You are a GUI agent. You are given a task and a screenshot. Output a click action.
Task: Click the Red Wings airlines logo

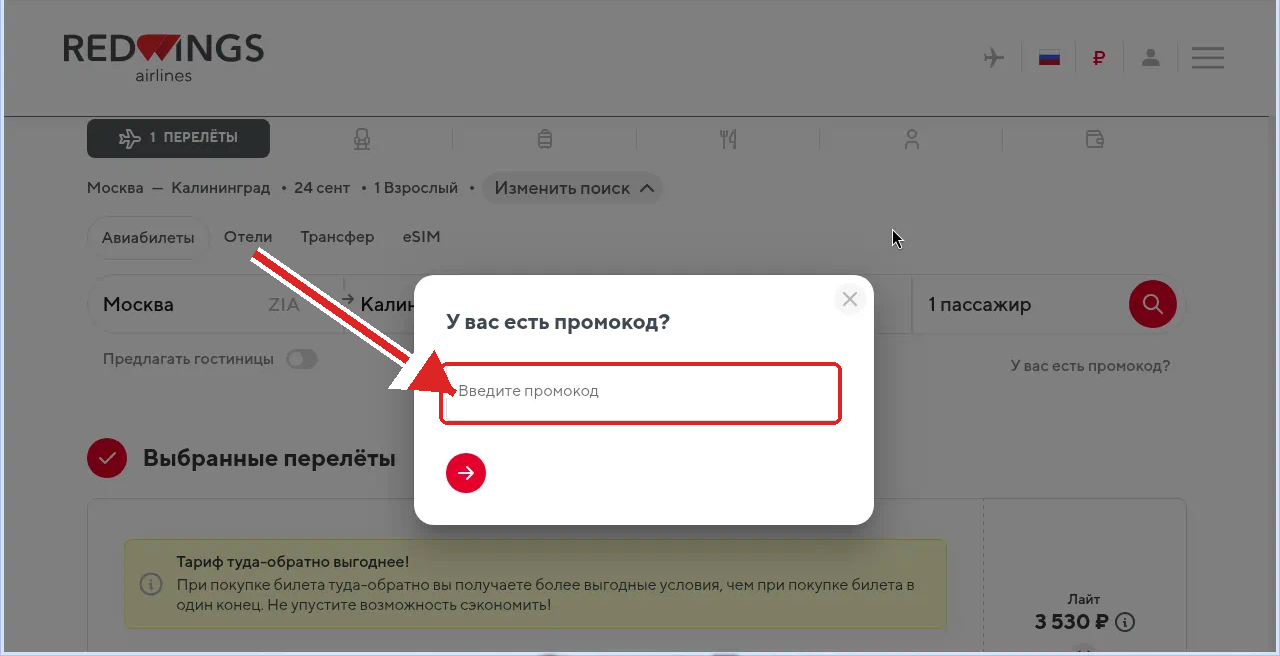click(163, 57)
